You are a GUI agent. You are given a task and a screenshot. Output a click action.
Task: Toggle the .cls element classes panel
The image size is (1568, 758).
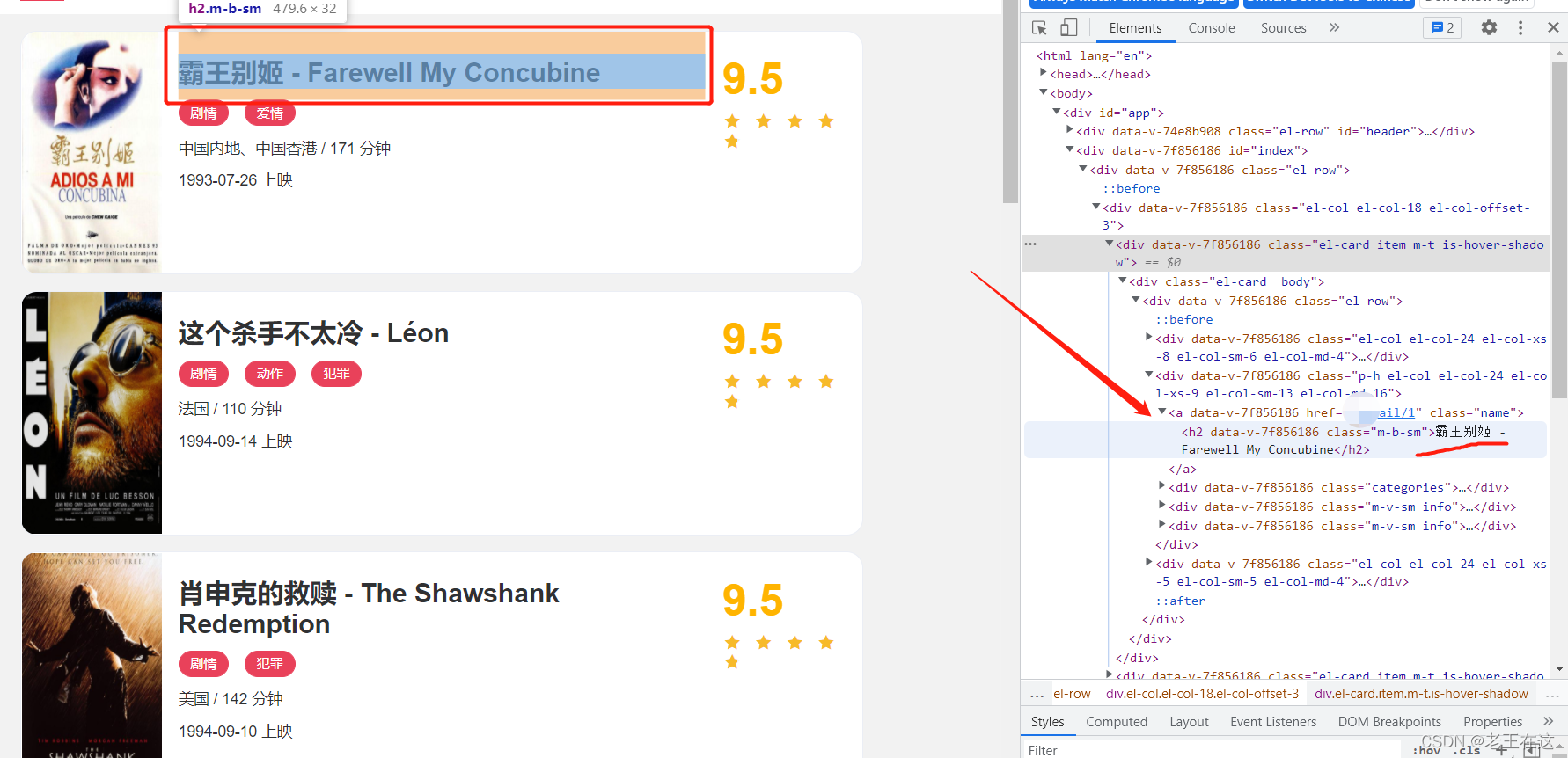[1467, 750]
